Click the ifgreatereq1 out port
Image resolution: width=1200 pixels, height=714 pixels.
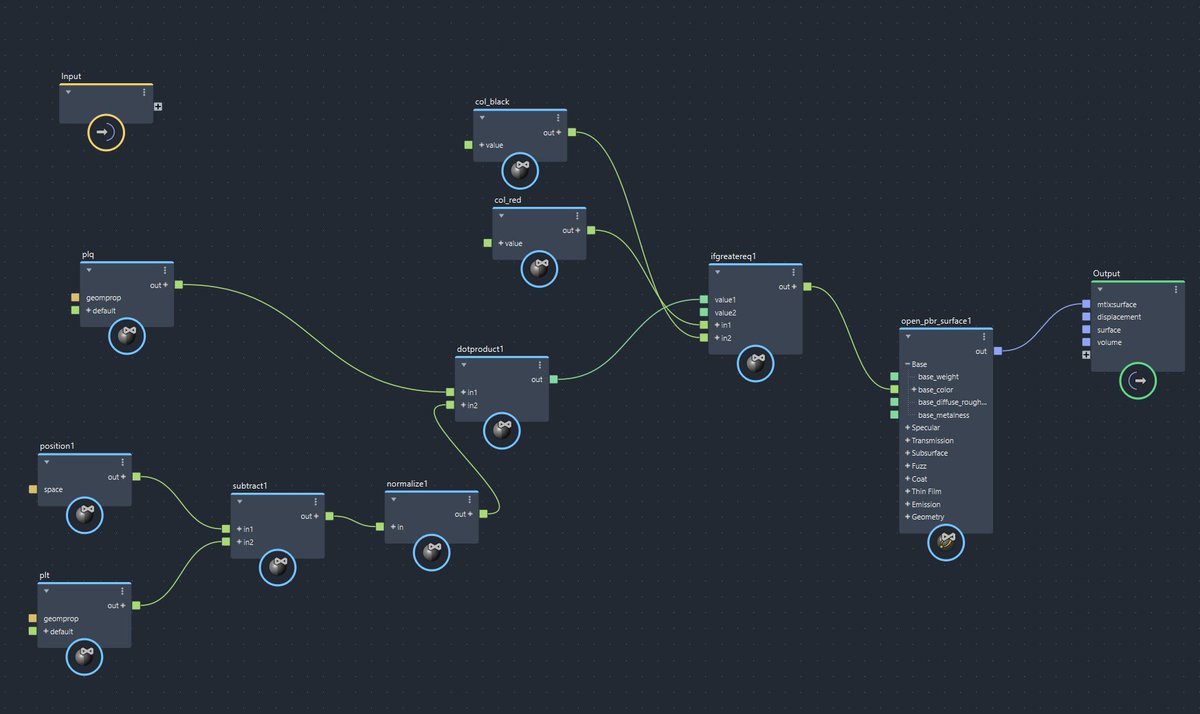[807, 287]
